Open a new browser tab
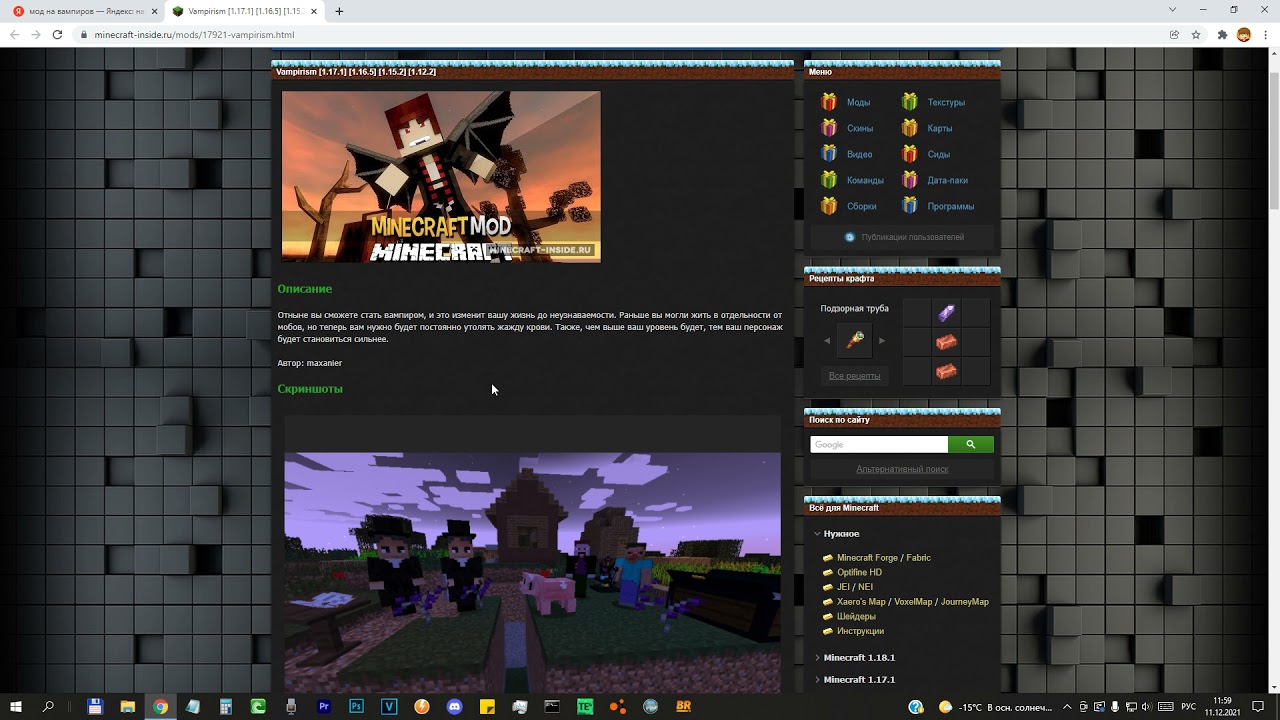The height and width of the screenshot is (720, 1280). pyautogui.click(x=339, y=11)
